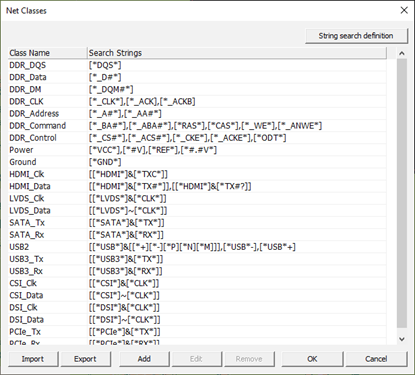Select the DDR_DQS class row

point(197,65)
